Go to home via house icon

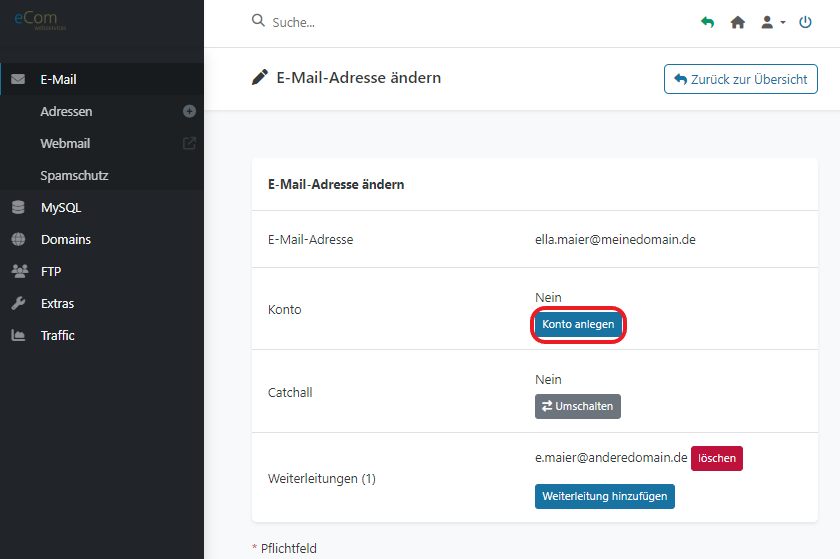coord(738,22)
